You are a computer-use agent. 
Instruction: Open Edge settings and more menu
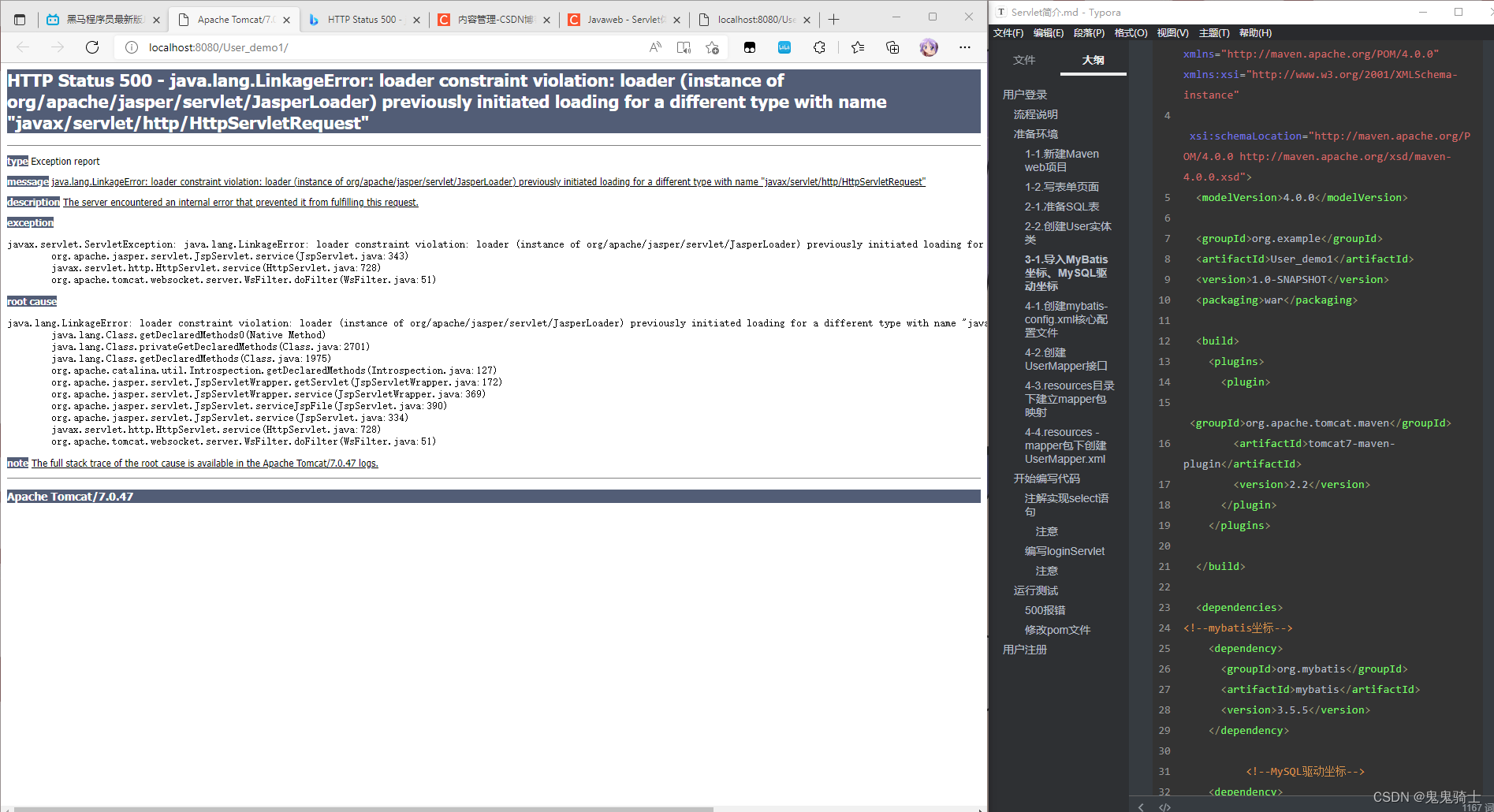point(964,47)
